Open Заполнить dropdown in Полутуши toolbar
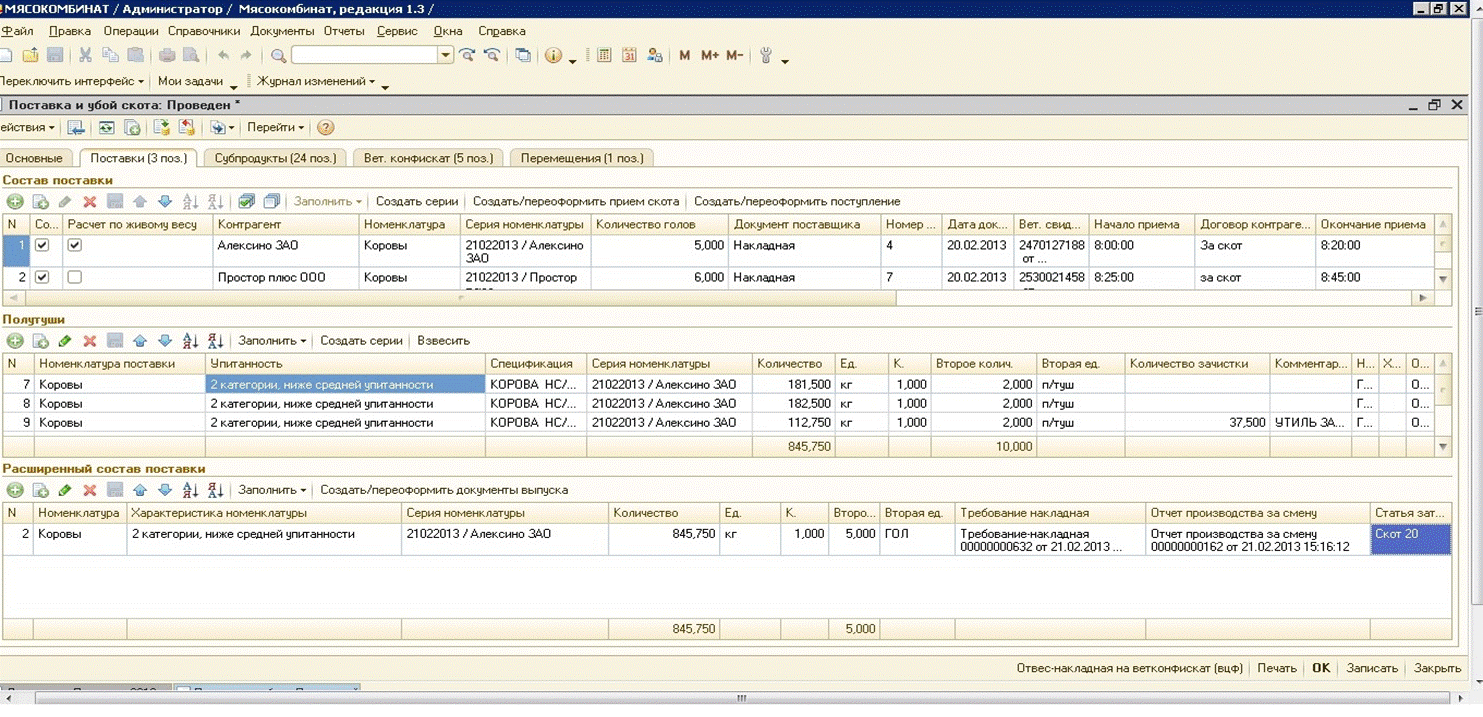Screen dimensions: 1483x717 click(x=272, y=341)
